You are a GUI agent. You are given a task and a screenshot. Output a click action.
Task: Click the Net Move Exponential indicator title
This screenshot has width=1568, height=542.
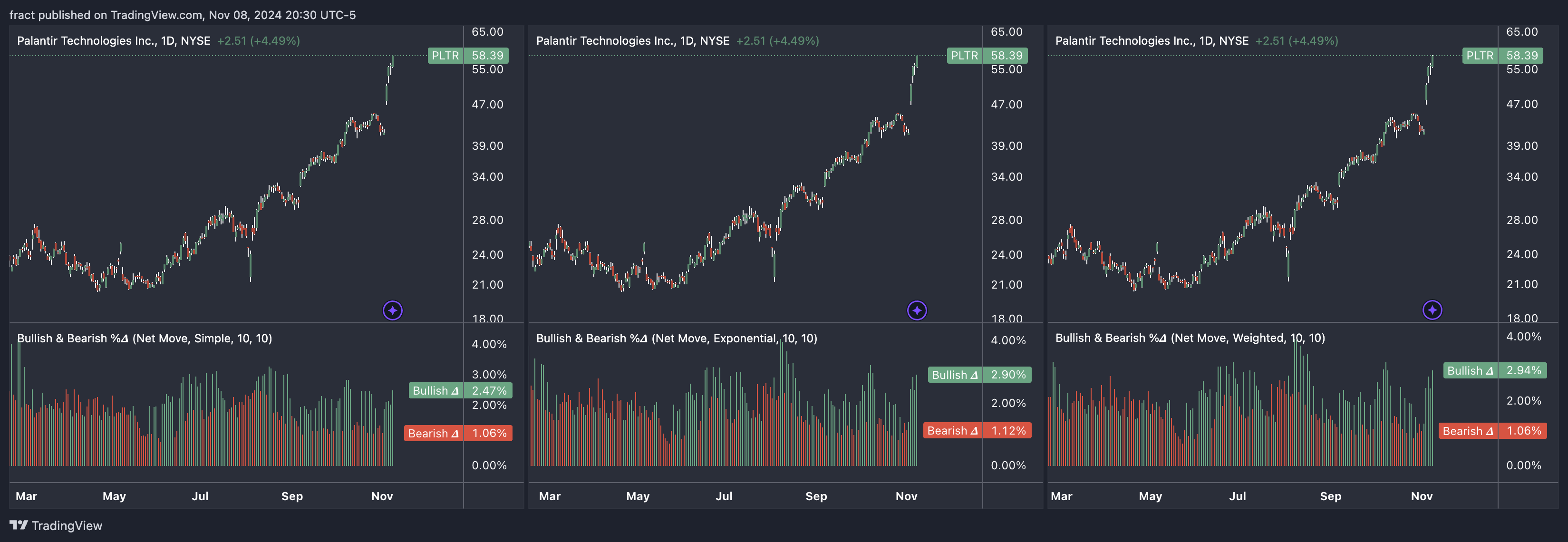click(676, 338)
